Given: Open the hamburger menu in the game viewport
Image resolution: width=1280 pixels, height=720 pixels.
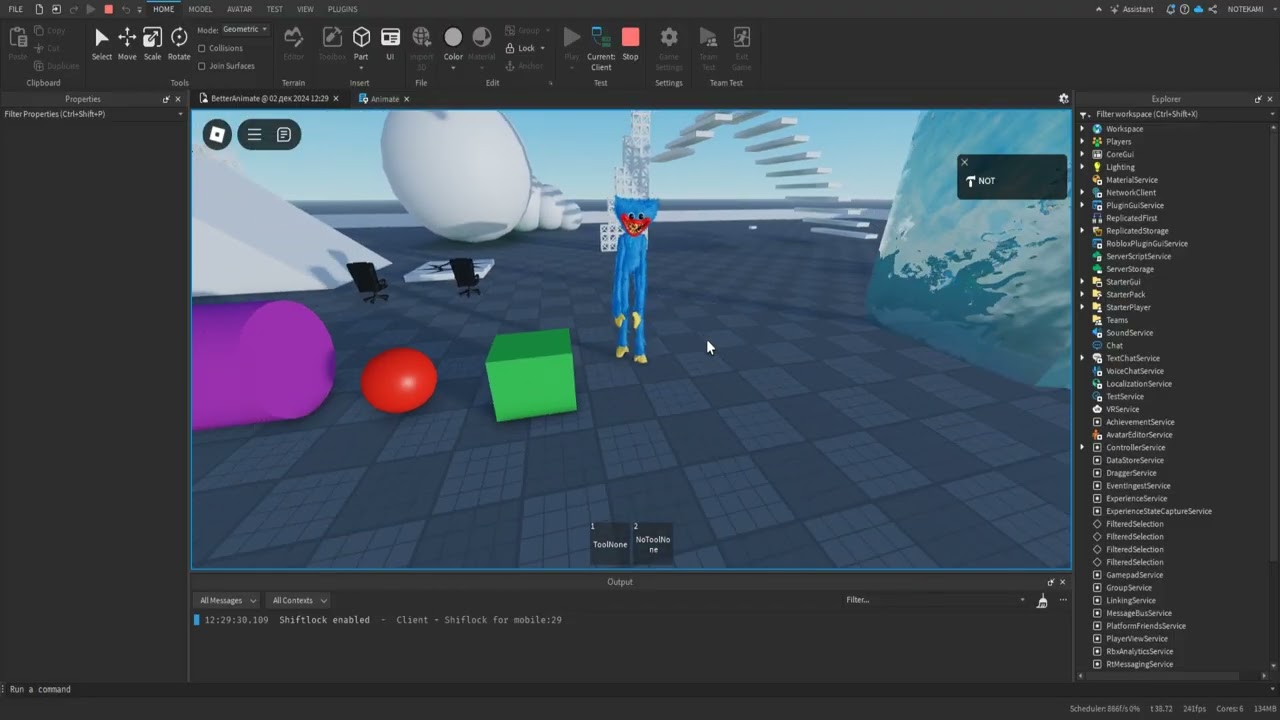Looking at the screenshot, I should 254,134.
